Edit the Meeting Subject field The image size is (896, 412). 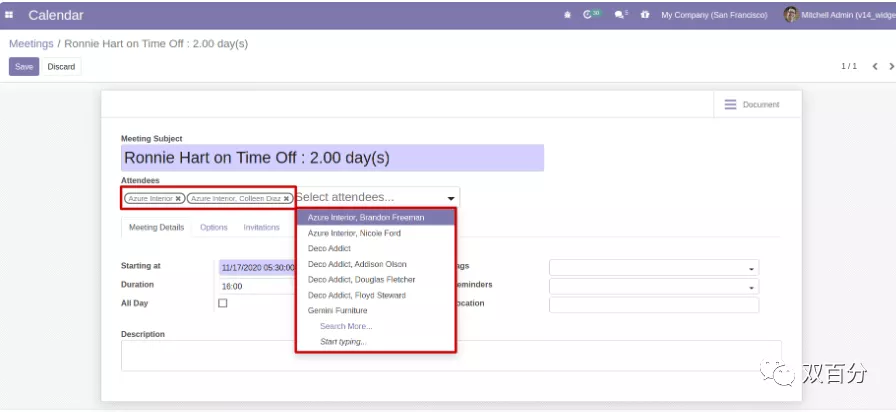coord(332,158)
